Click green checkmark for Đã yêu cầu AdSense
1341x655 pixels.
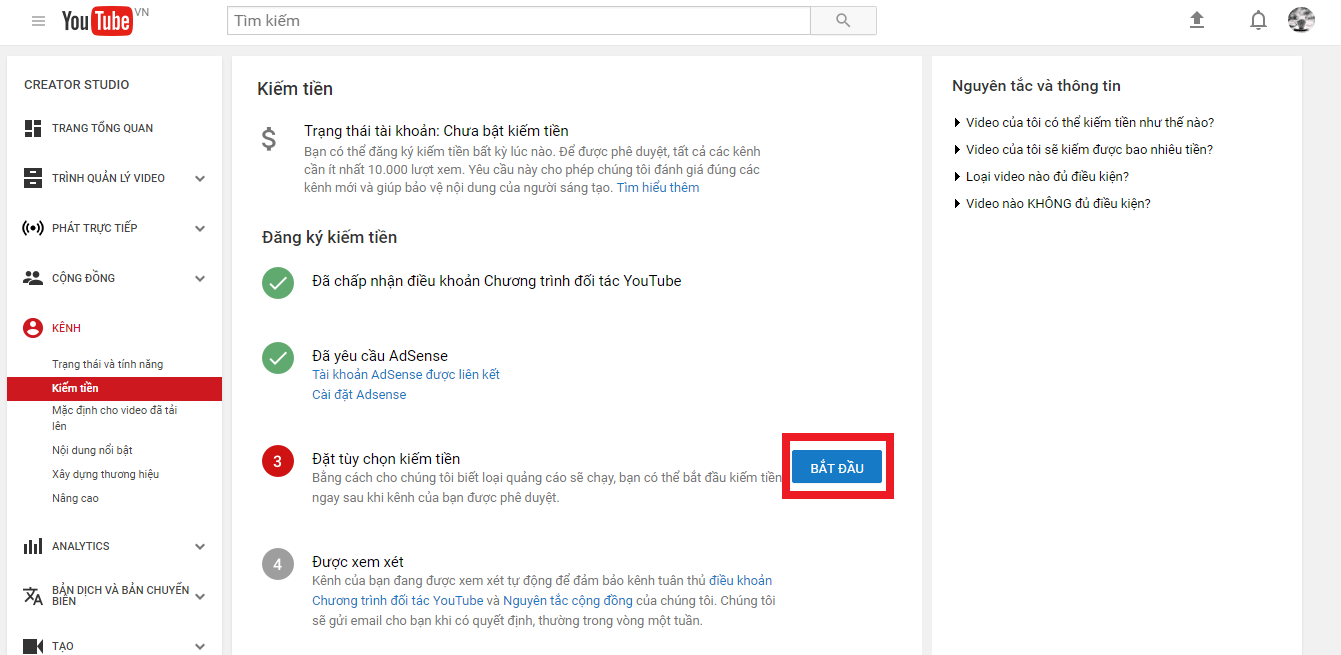[x=278, y=357]
